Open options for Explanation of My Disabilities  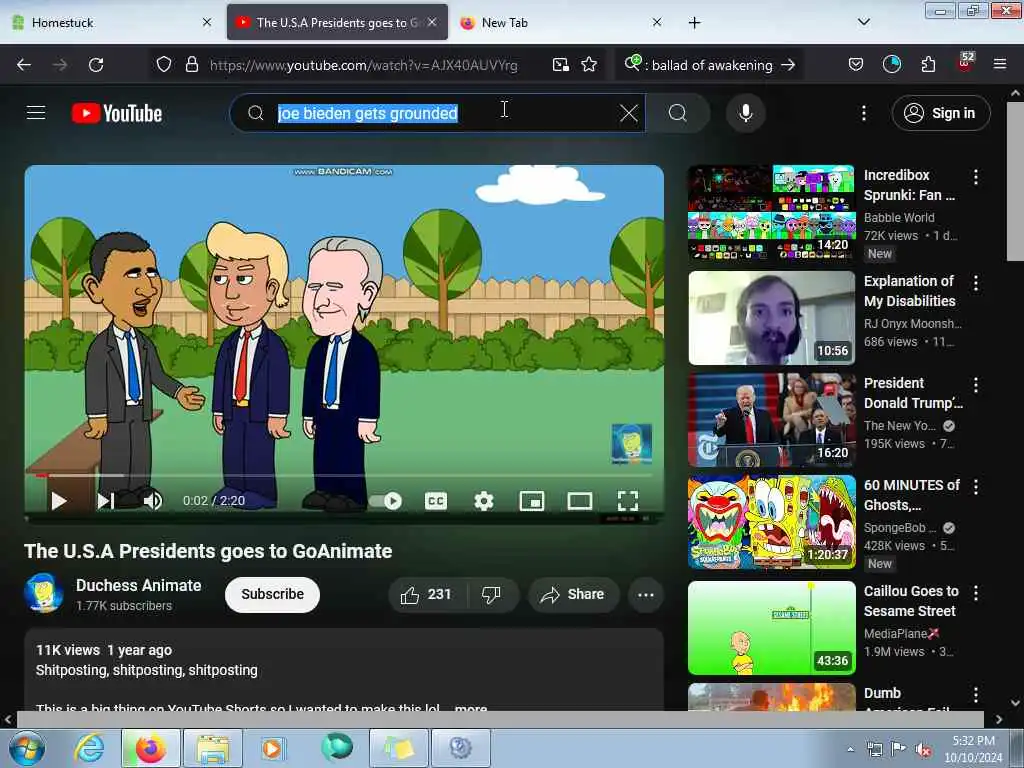pos(976,283)
